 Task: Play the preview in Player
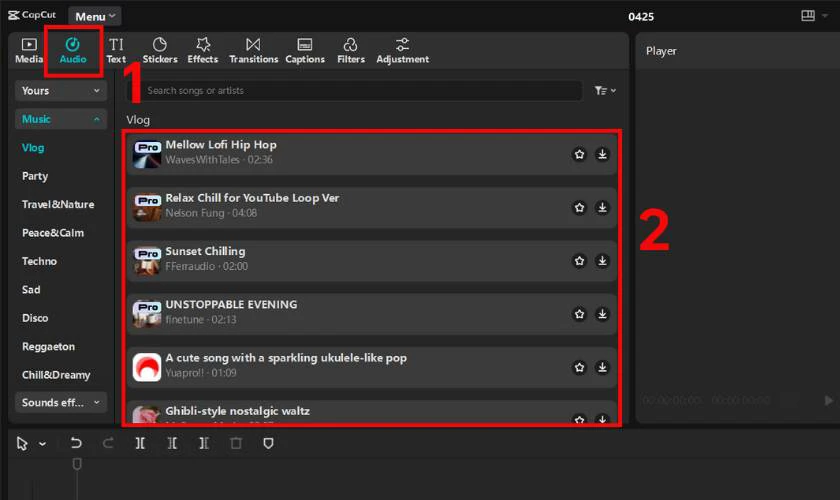pyautogui.click(x=828, y=400)
